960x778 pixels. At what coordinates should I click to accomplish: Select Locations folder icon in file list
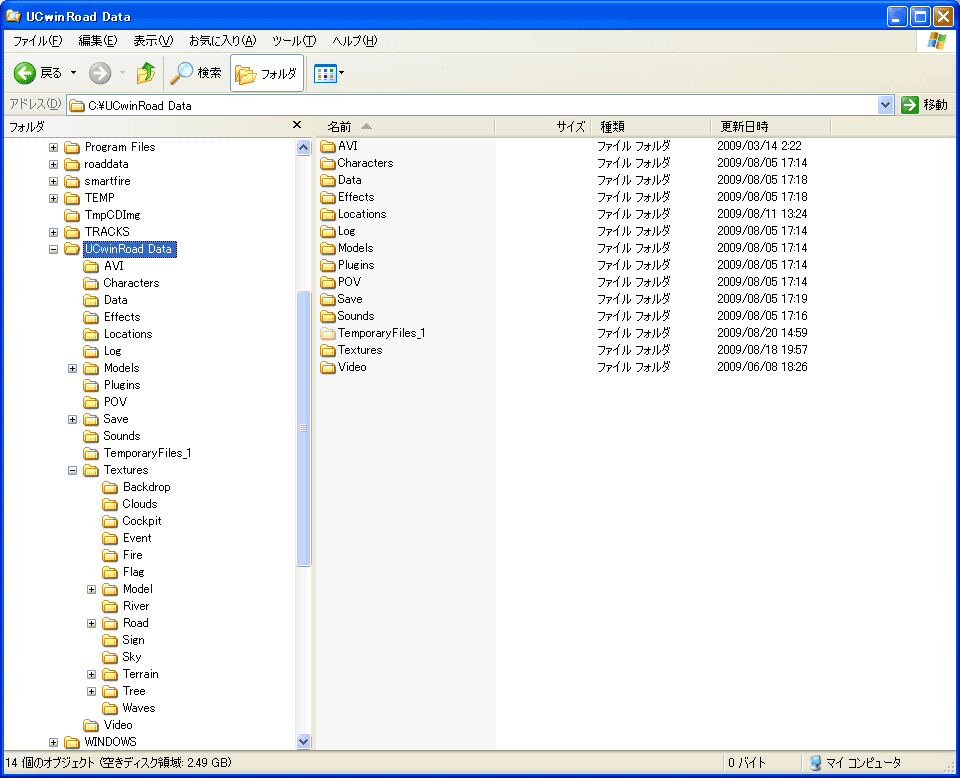pyautogui.click(x=328, y=214)
